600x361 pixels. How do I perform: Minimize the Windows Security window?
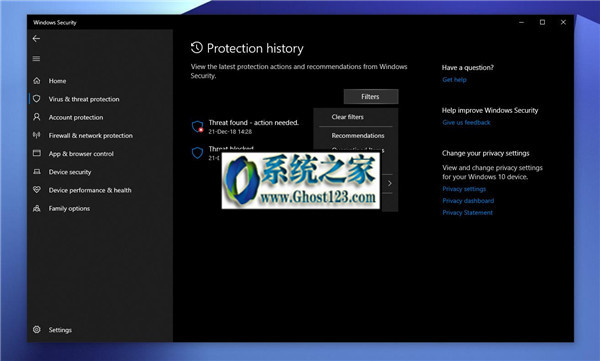coord(521,22)
